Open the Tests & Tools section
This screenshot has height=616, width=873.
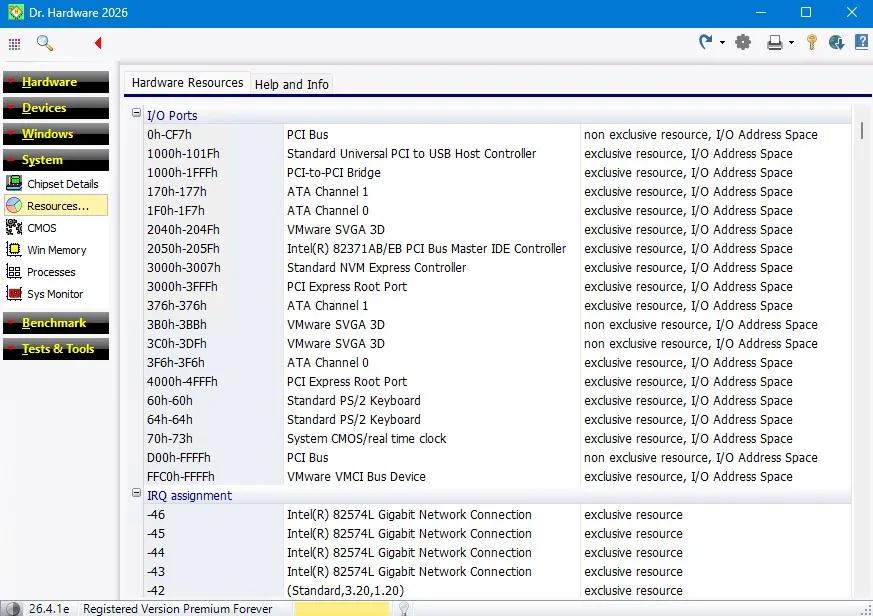point(56,349)
